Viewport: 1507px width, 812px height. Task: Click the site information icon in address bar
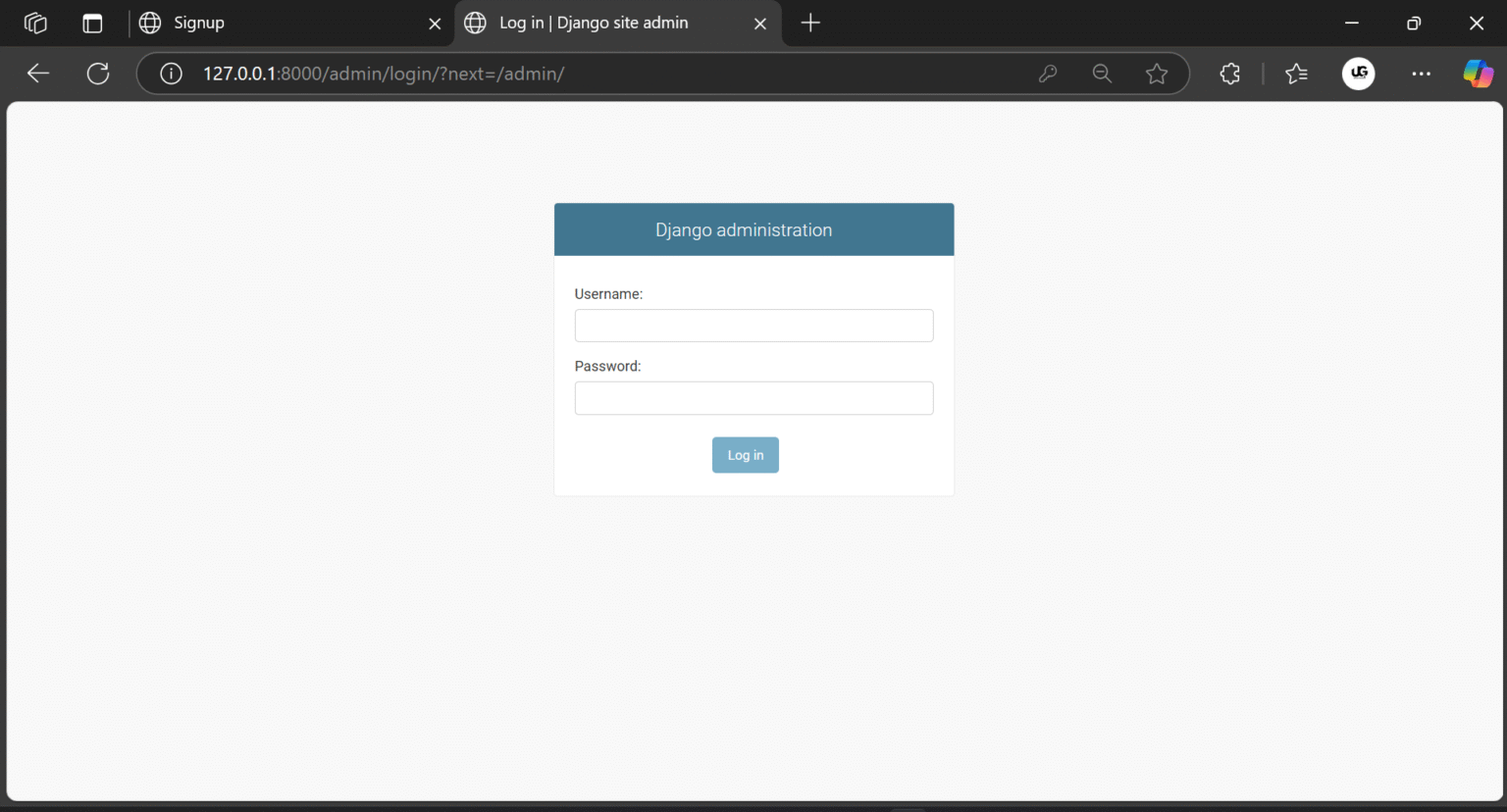tap(170, 73)
